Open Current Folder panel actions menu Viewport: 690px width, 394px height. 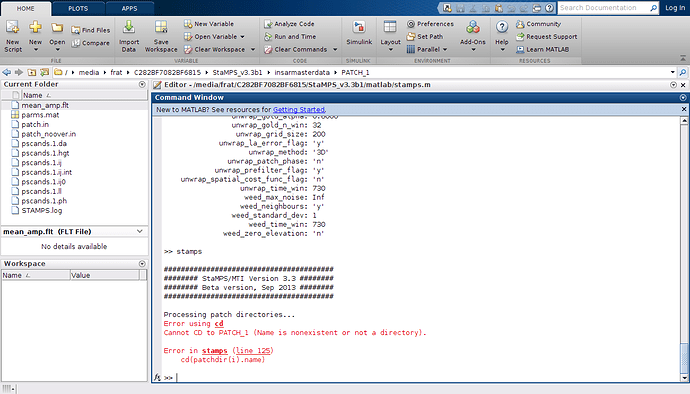click(x=142, y=84)
